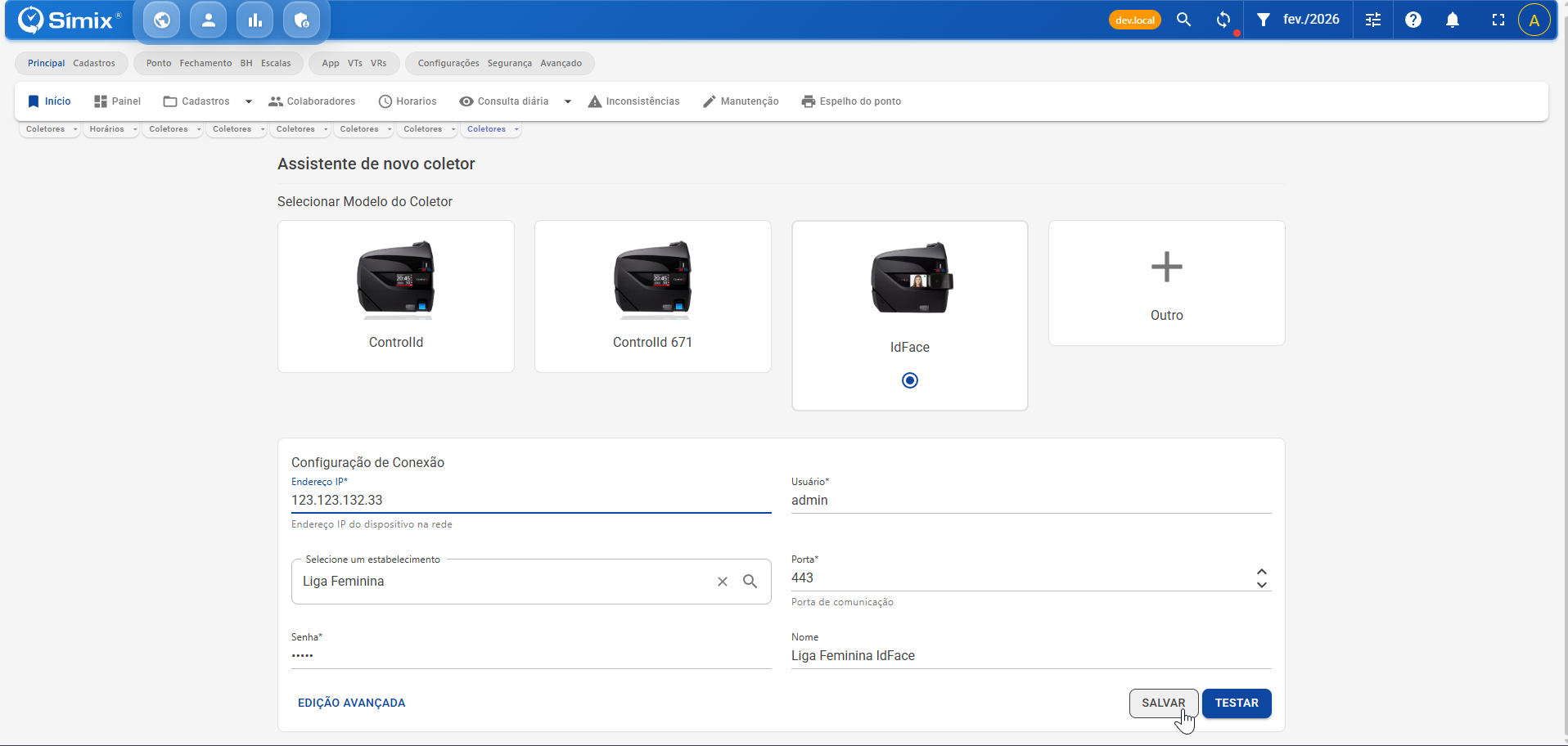The image size is (1568, 746).
Task: Switch to the VTs tab
Action: (355, 63)
